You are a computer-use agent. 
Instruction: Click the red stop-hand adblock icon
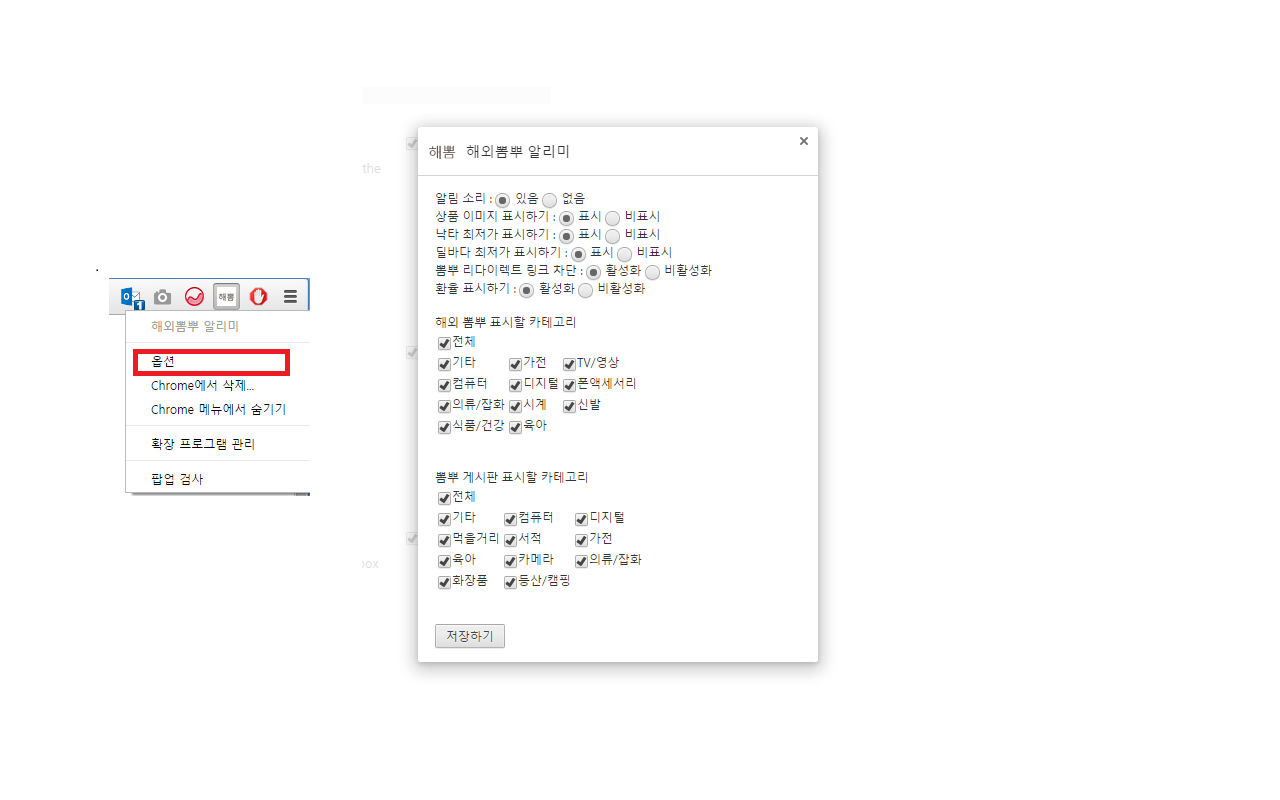tap(258, 297)
